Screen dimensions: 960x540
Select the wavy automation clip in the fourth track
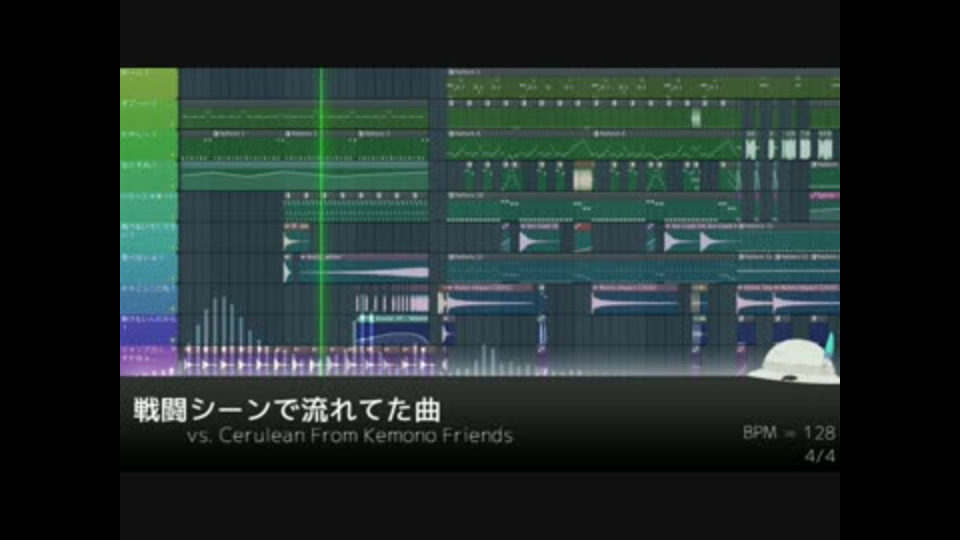click(x=304, y=176)
